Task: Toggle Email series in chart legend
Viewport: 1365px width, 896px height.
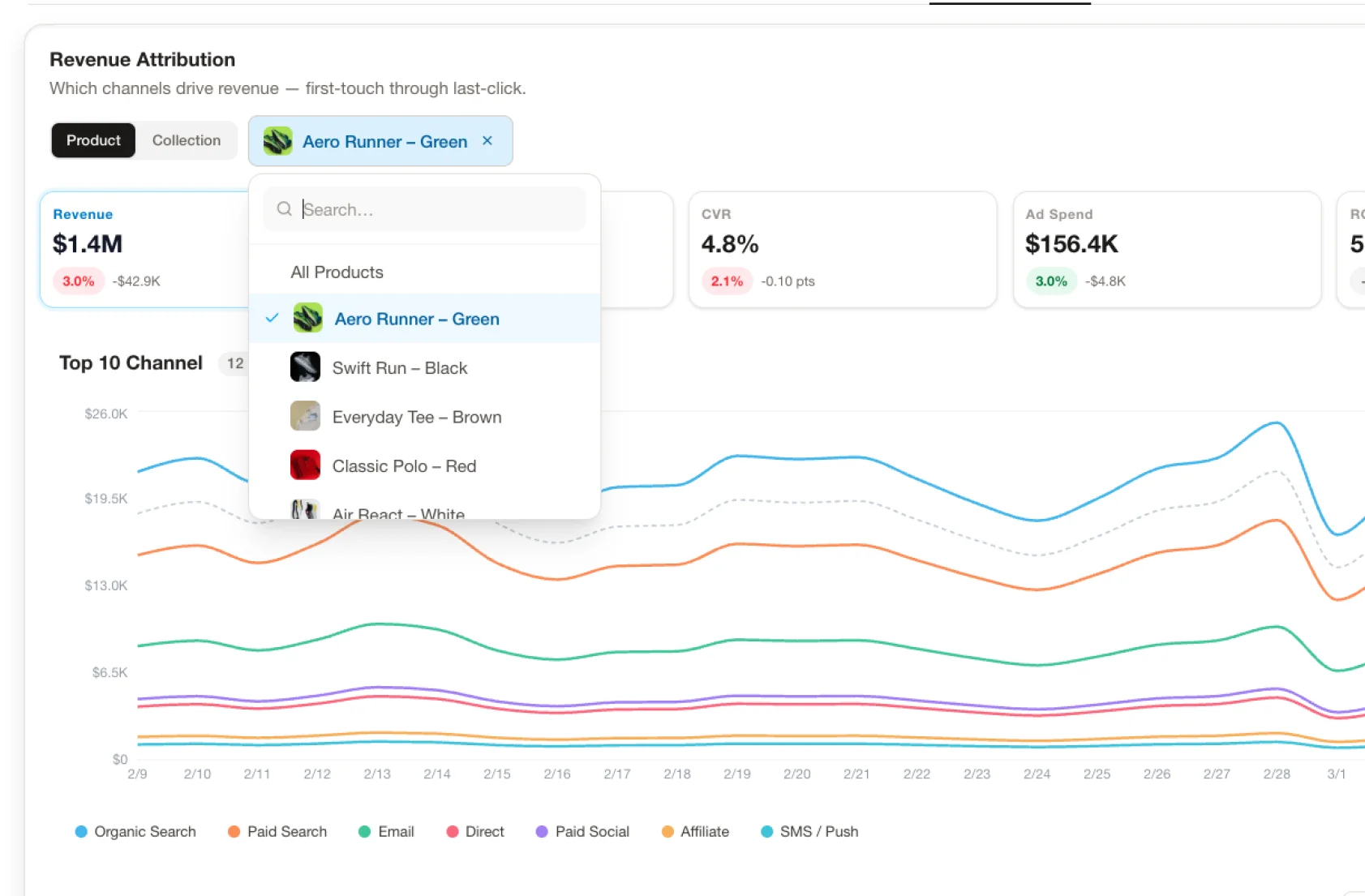Action: coord(386,831)
